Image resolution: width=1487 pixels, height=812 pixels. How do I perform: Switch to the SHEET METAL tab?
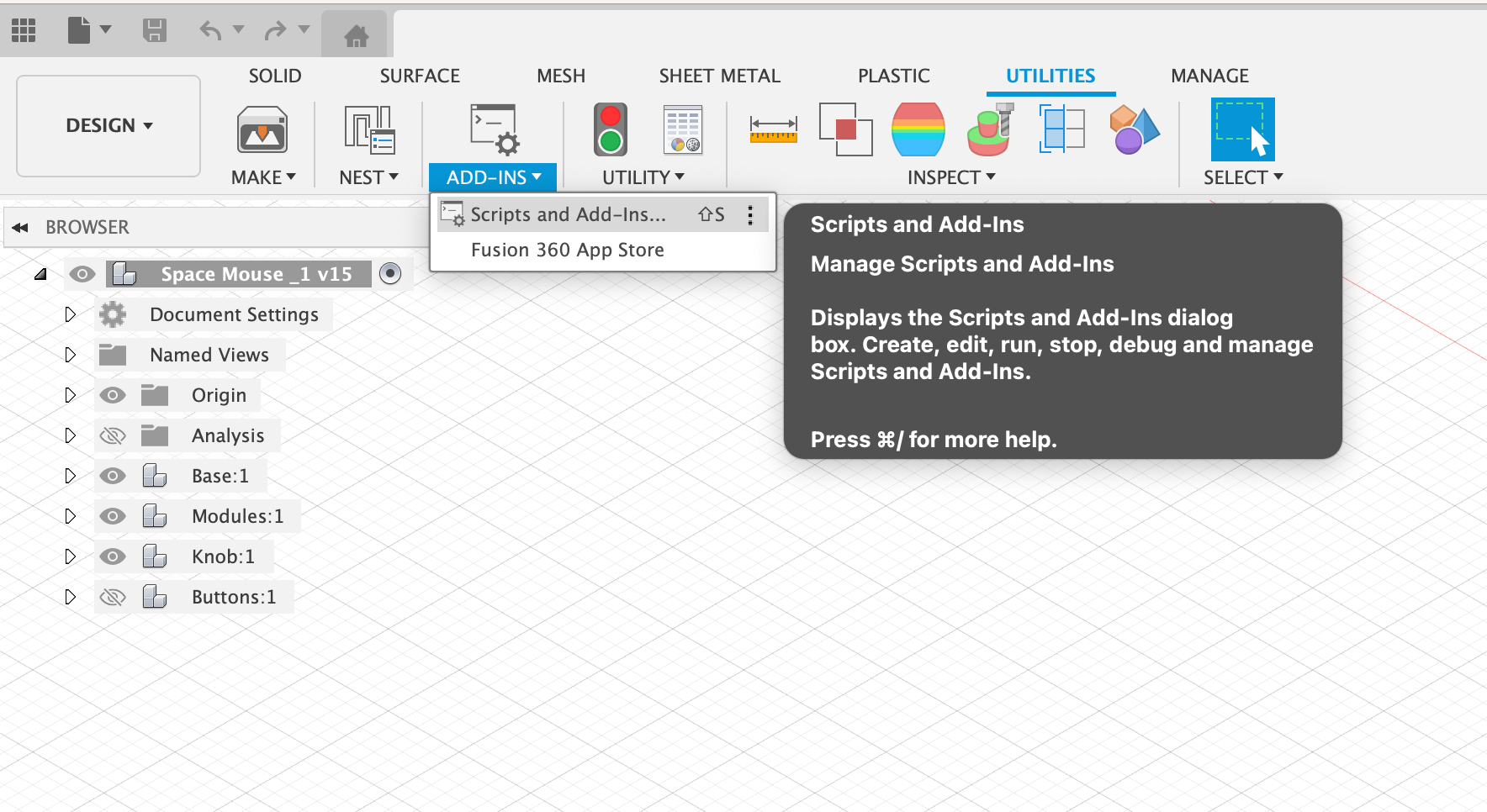720,76
